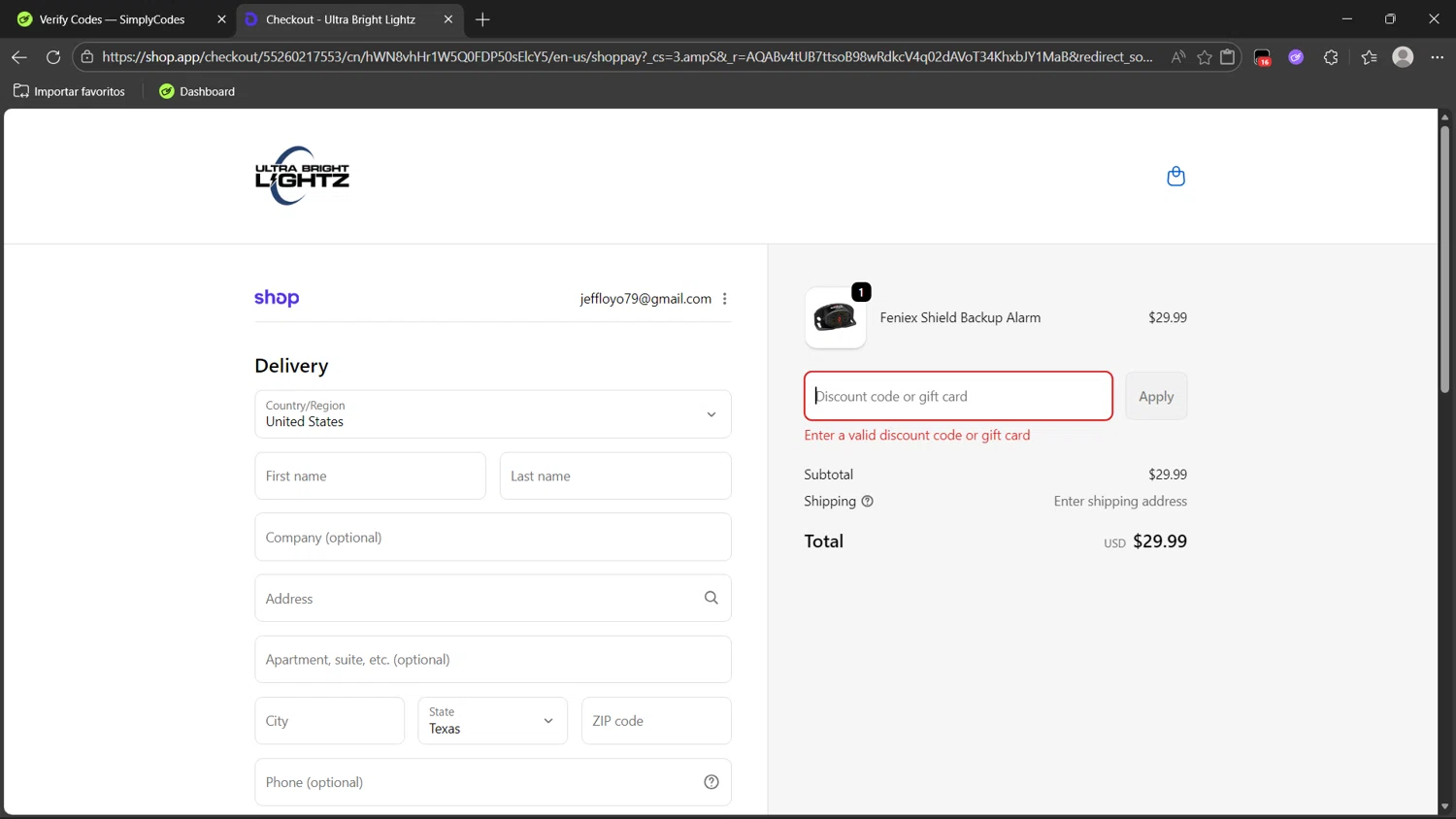Go back using browser back arrow

coord(18,57)
